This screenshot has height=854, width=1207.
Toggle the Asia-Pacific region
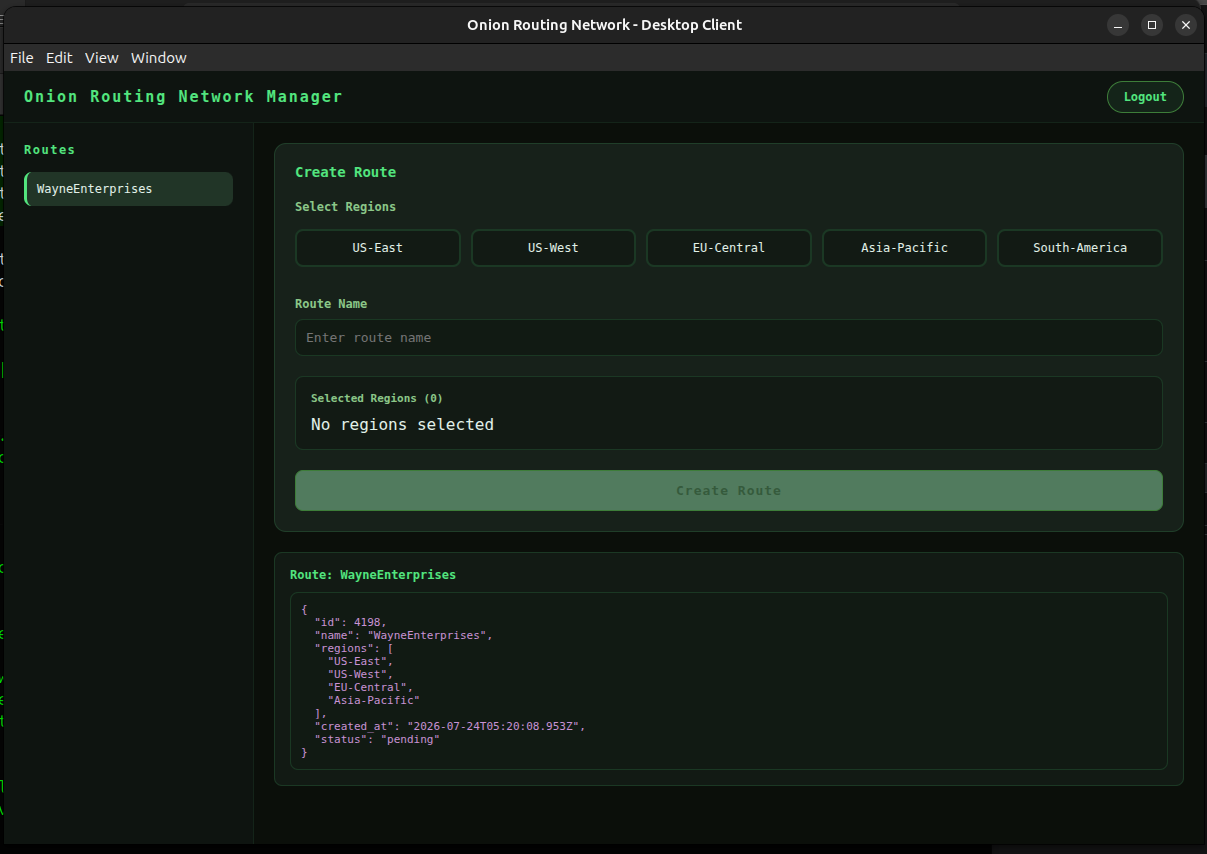click(x=904, y=248)
